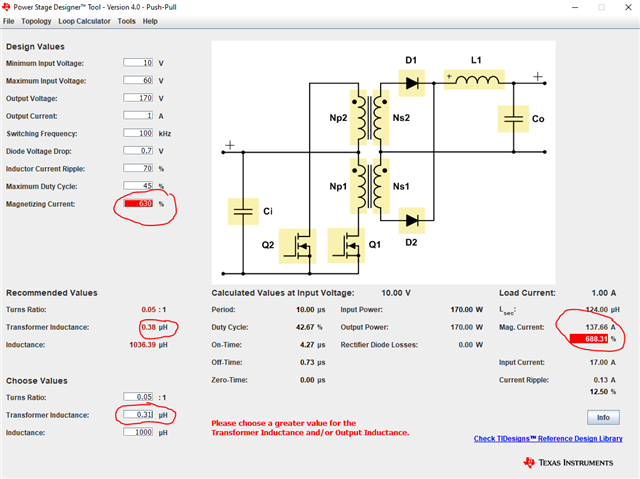Click the Power Stage Designer title bar icon
Image resolution: width=640 pixels, height=479 pixels.
(x=6, y=7)
